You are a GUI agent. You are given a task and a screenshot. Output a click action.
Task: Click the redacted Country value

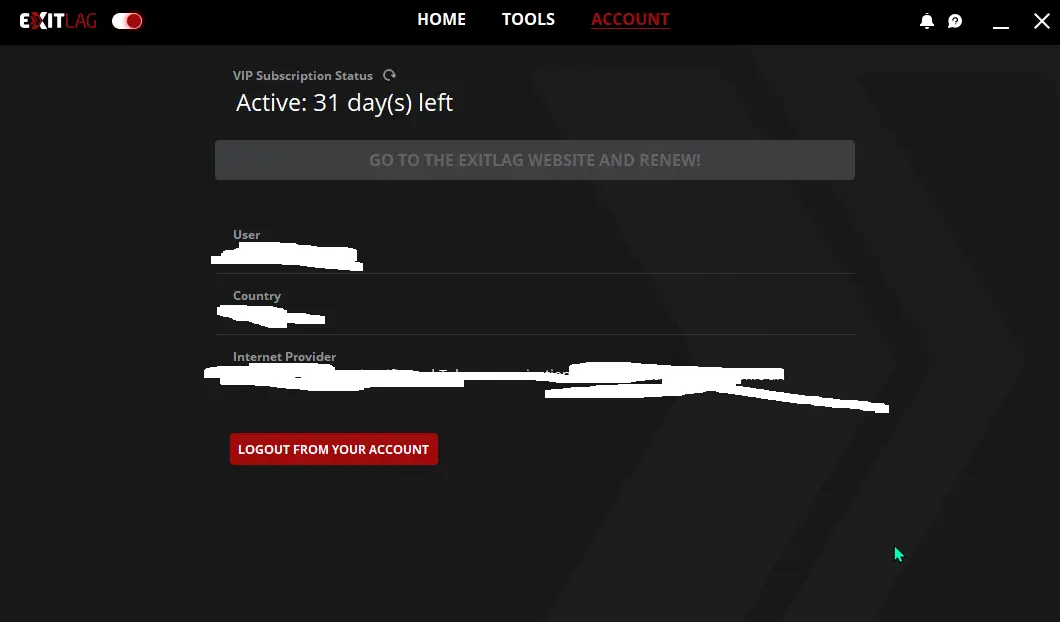tap(271, 316)
